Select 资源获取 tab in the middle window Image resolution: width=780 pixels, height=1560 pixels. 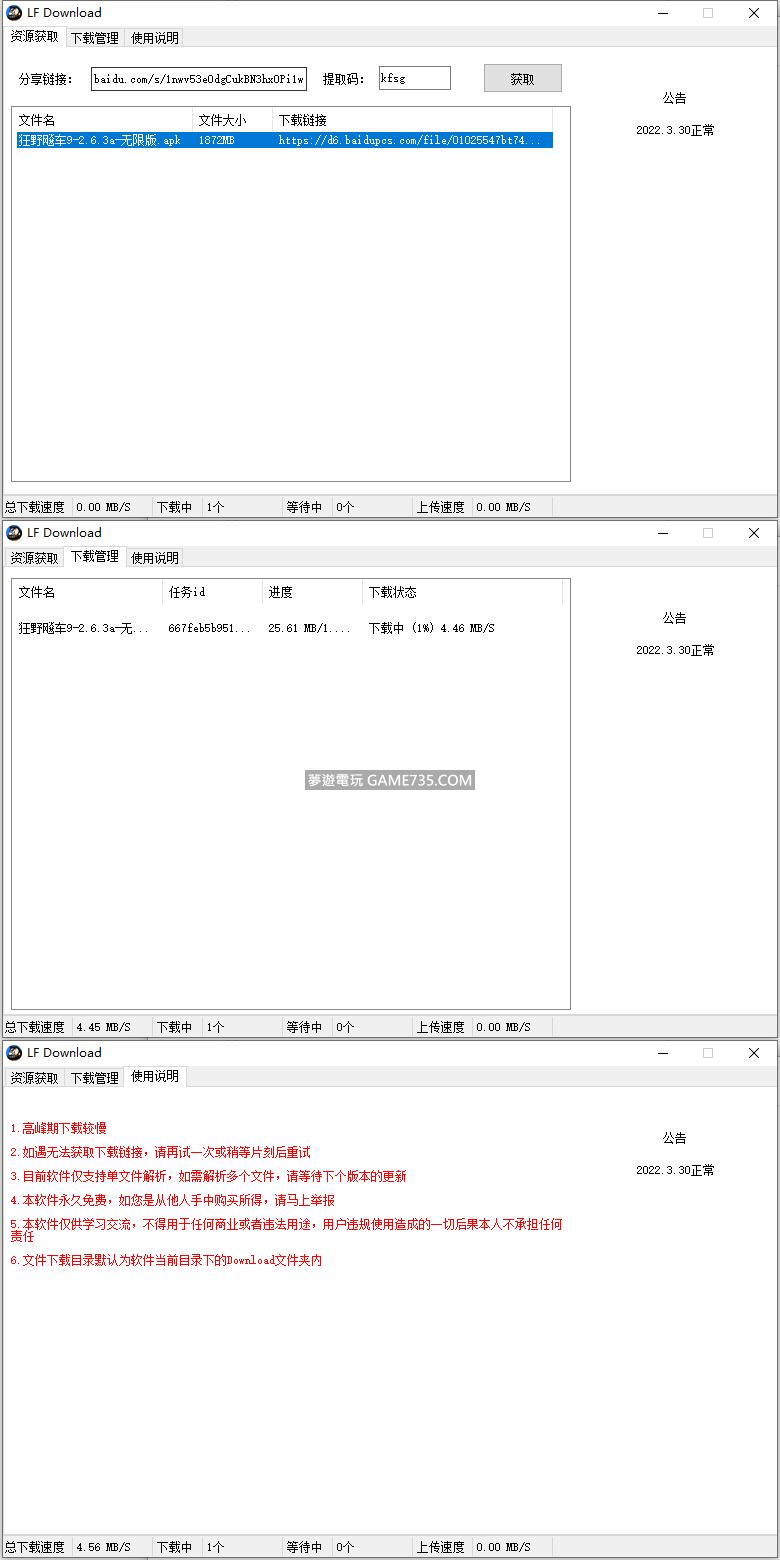pyautogui.click(x=34, y=558)
